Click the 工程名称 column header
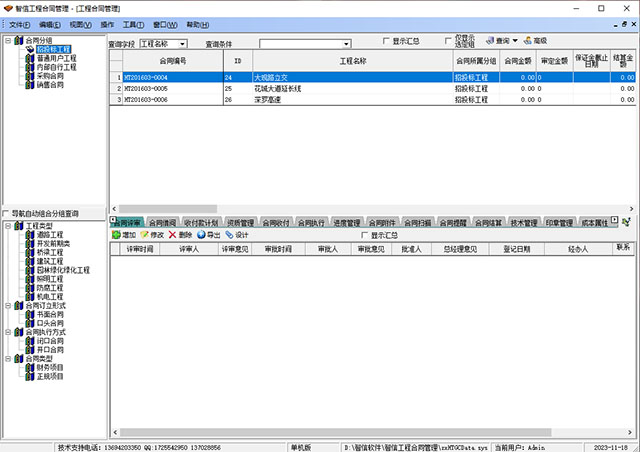Image resolution: width=640 pixels, height=452 pixels. [353, 61]
